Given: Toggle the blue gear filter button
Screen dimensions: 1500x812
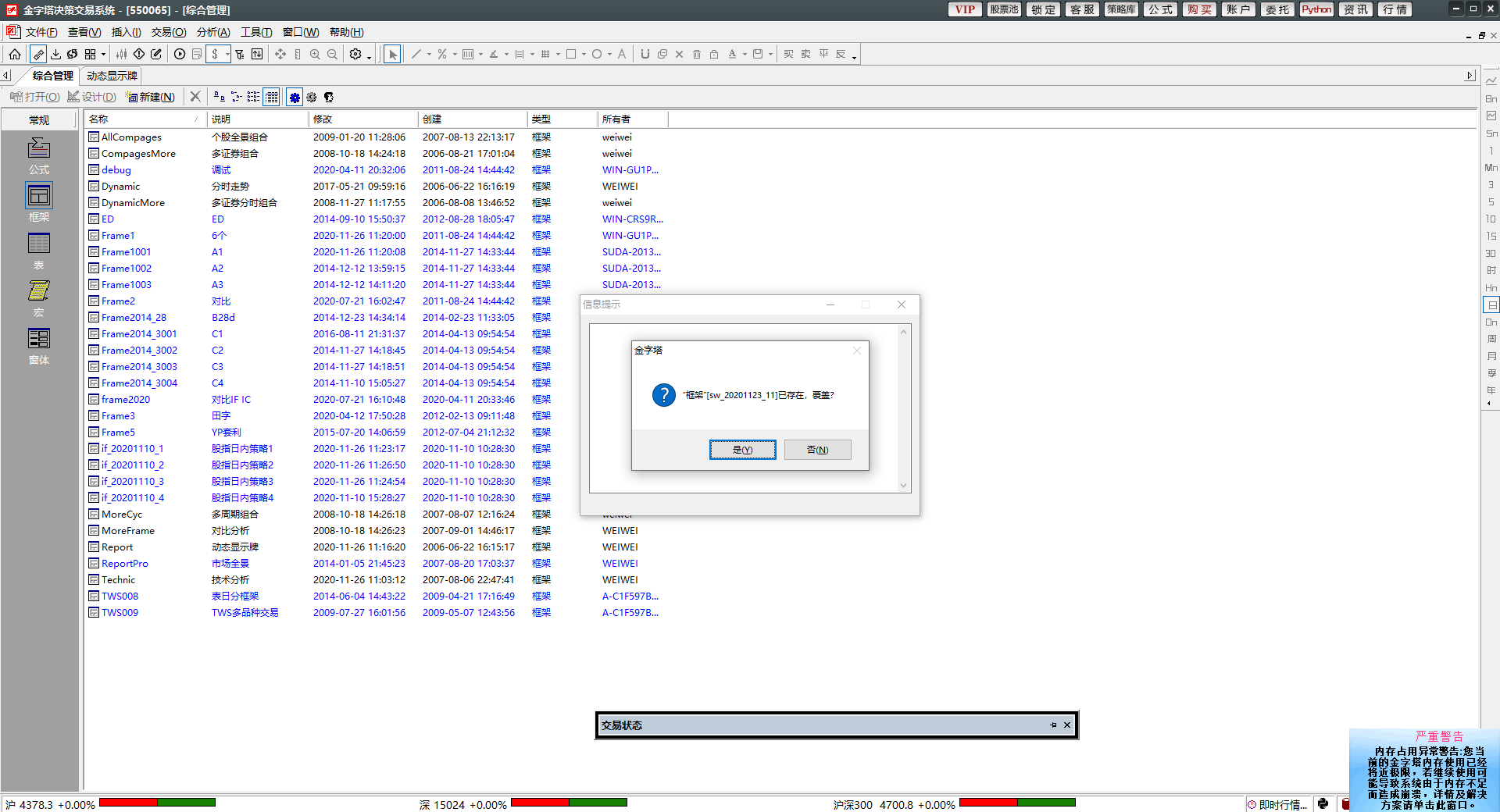Looking at the screenshot, I should coord(295,97).
